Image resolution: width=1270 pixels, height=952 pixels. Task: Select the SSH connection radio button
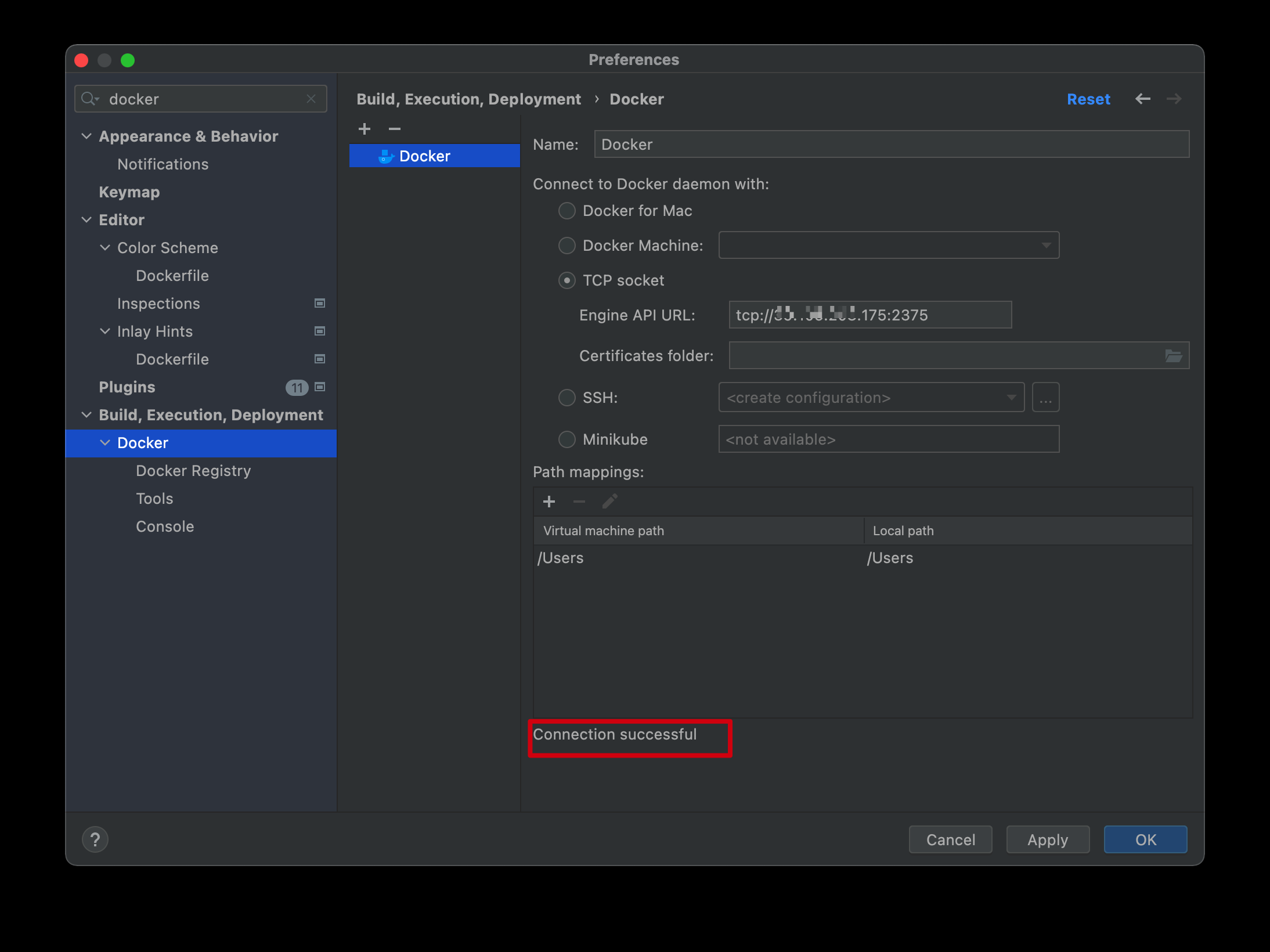567,398
